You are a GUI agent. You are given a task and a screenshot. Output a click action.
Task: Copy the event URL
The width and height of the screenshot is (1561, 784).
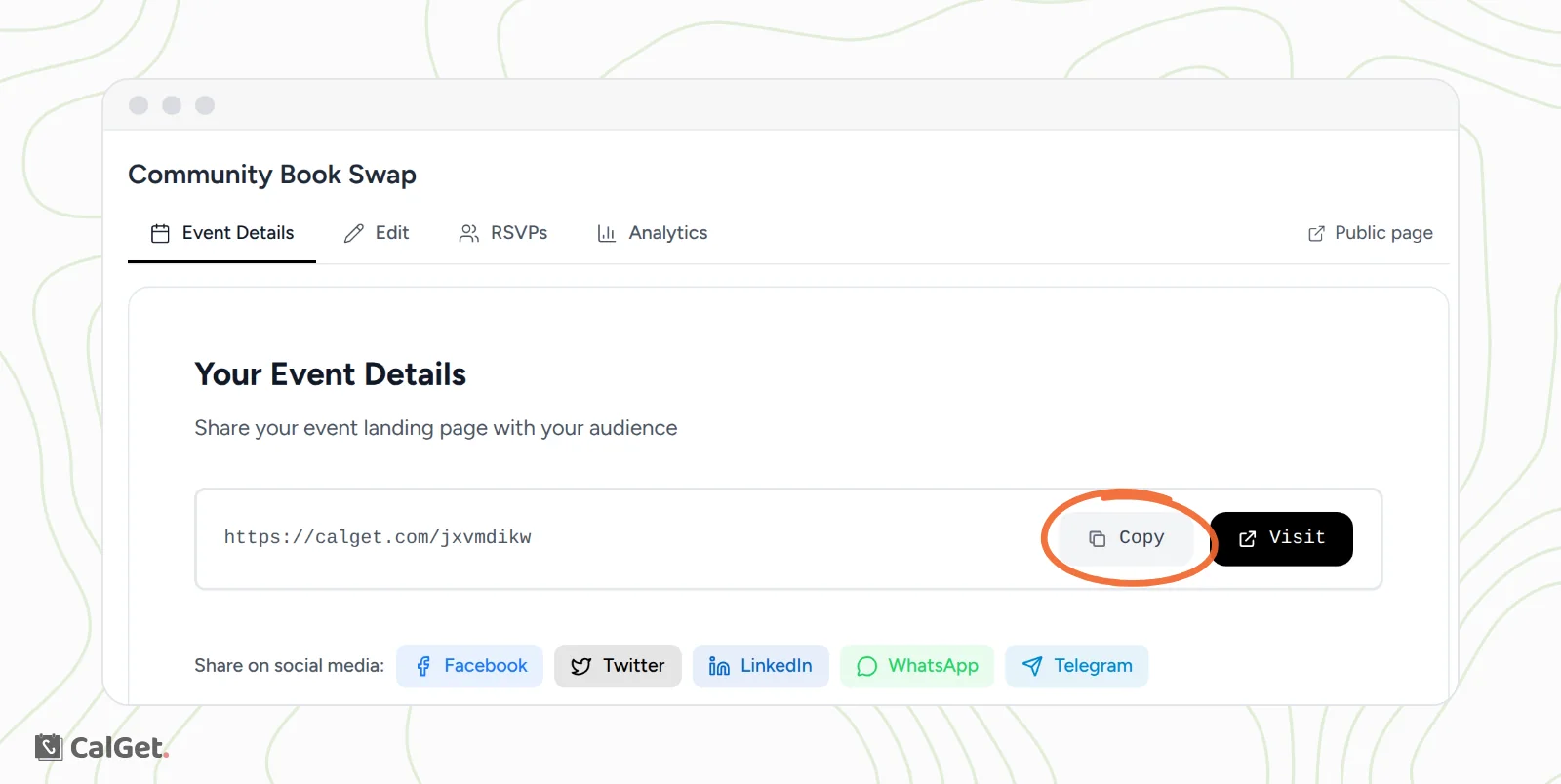coord(1127,538)
